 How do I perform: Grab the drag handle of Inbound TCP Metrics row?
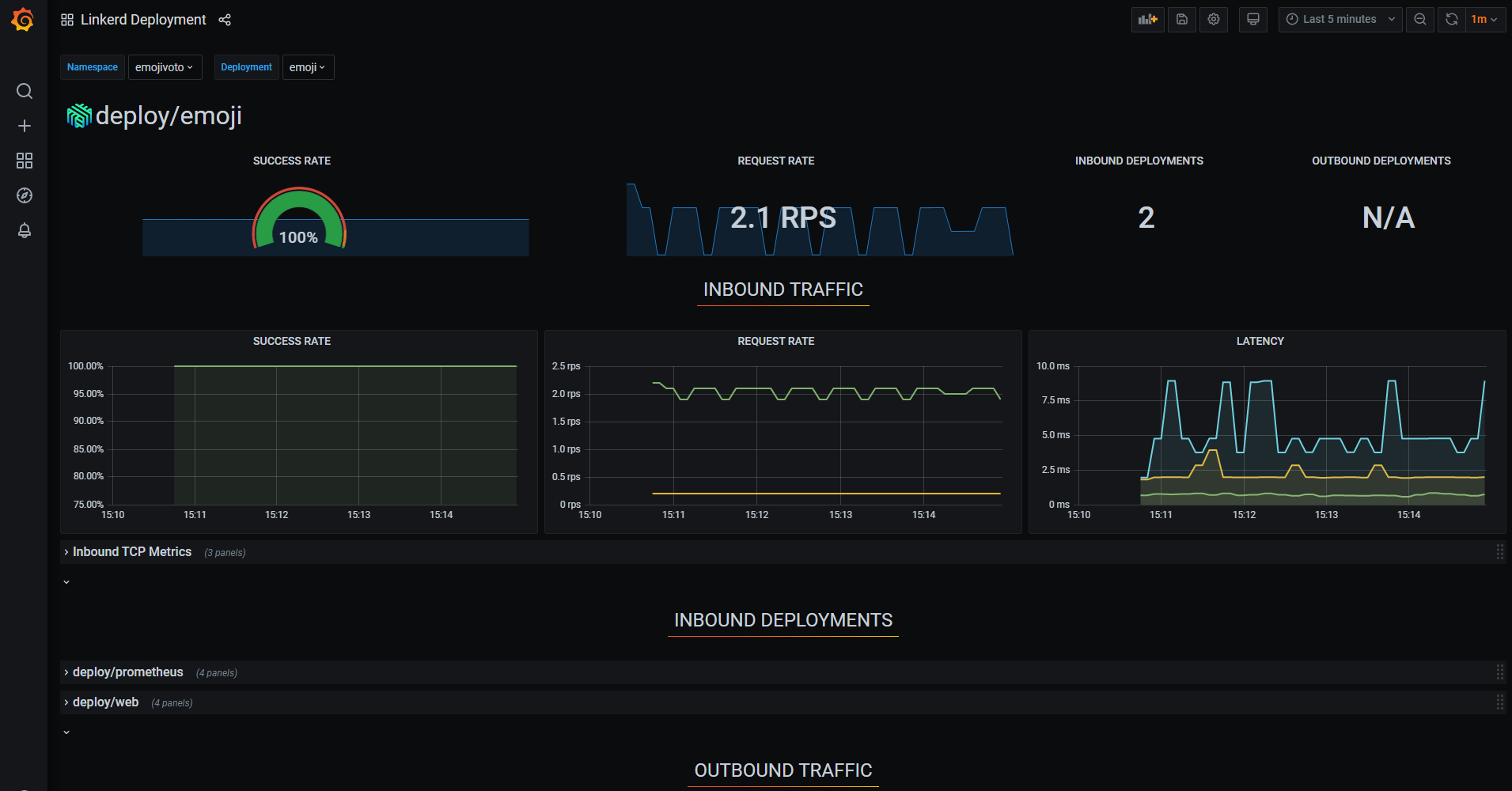pyautogui.click(x=1500, y=552)
